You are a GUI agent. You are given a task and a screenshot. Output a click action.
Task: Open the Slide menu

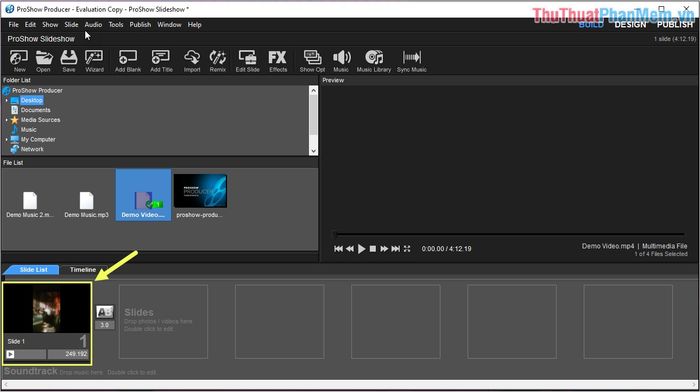pos(71,25)
